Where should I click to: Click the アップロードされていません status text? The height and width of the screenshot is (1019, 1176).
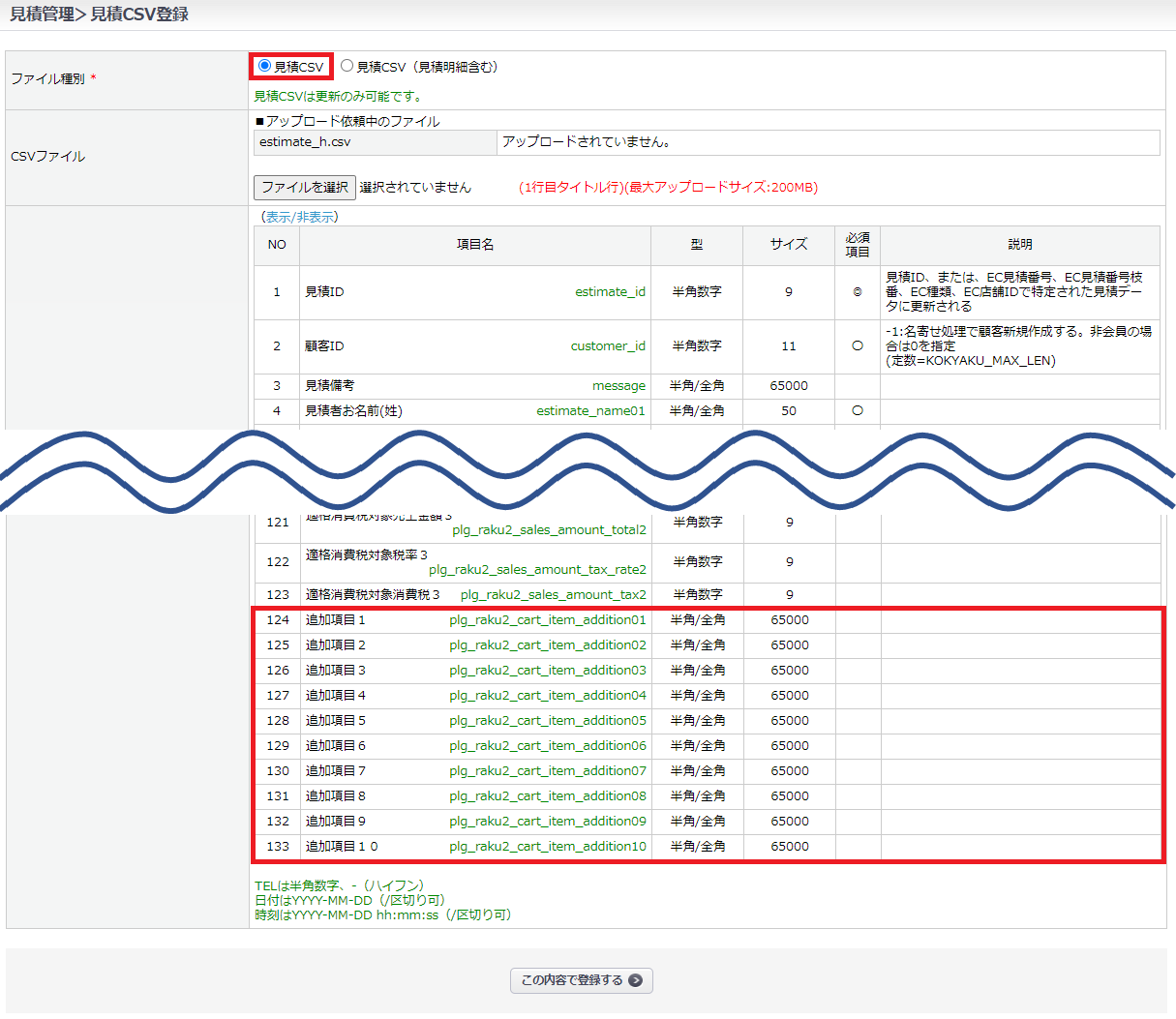587,142
